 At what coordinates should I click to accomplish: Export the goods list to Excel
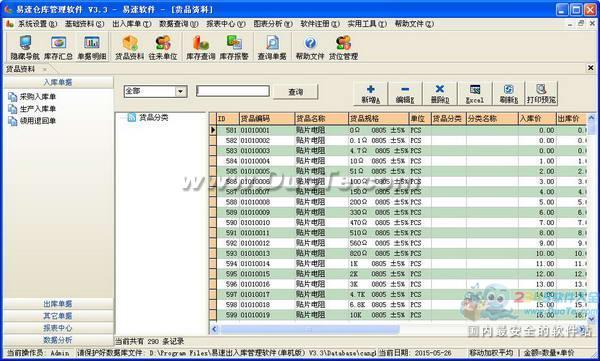(474, 93)
